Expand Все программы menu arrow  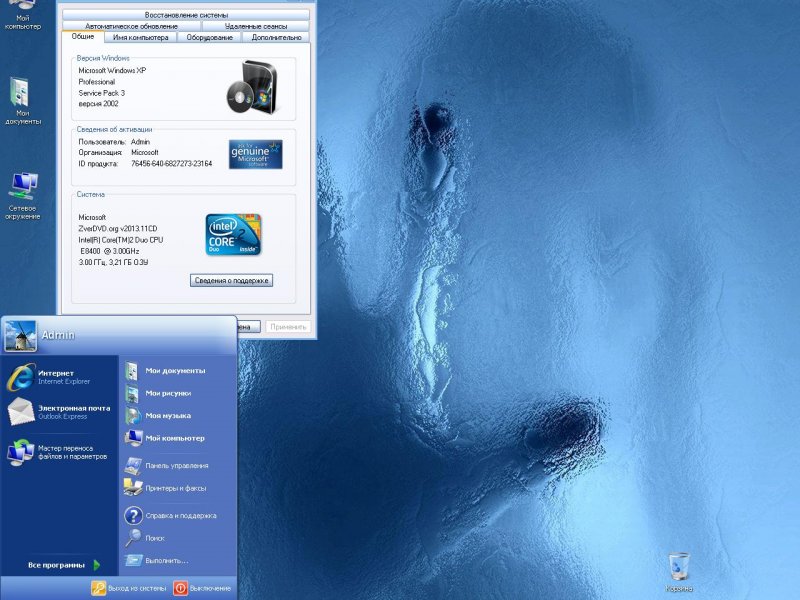(x=97, y=565)
